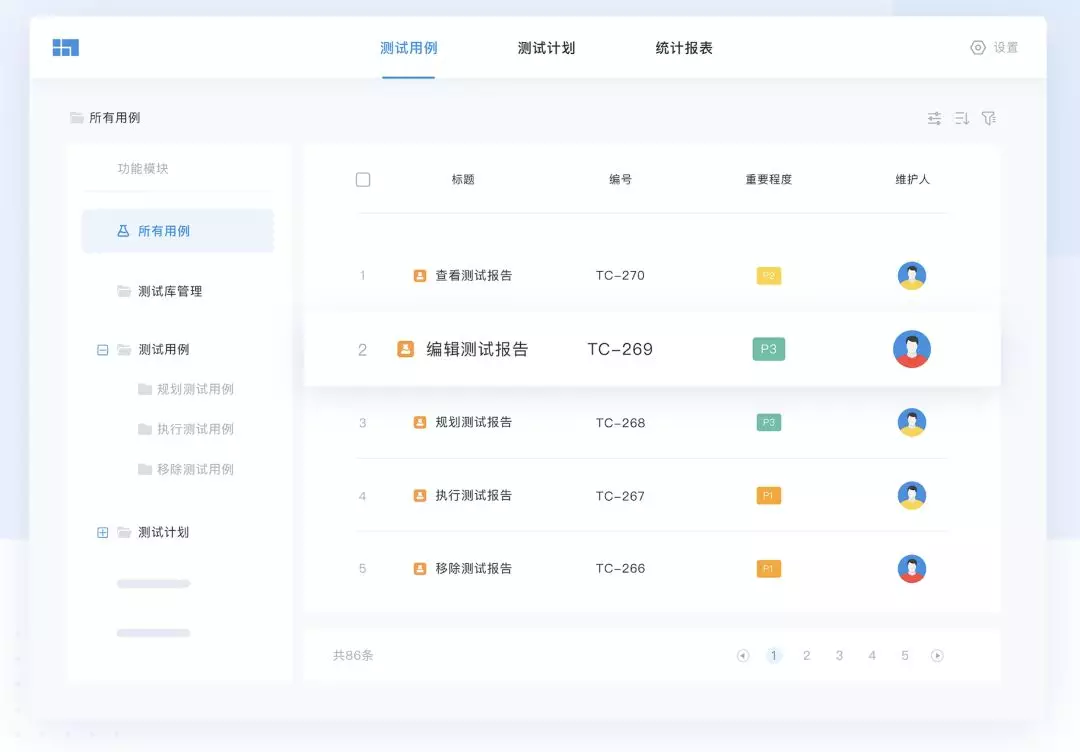Screen dimensions: 1080x752
Task: Click case number TC-268
Action: click(620, 423)
